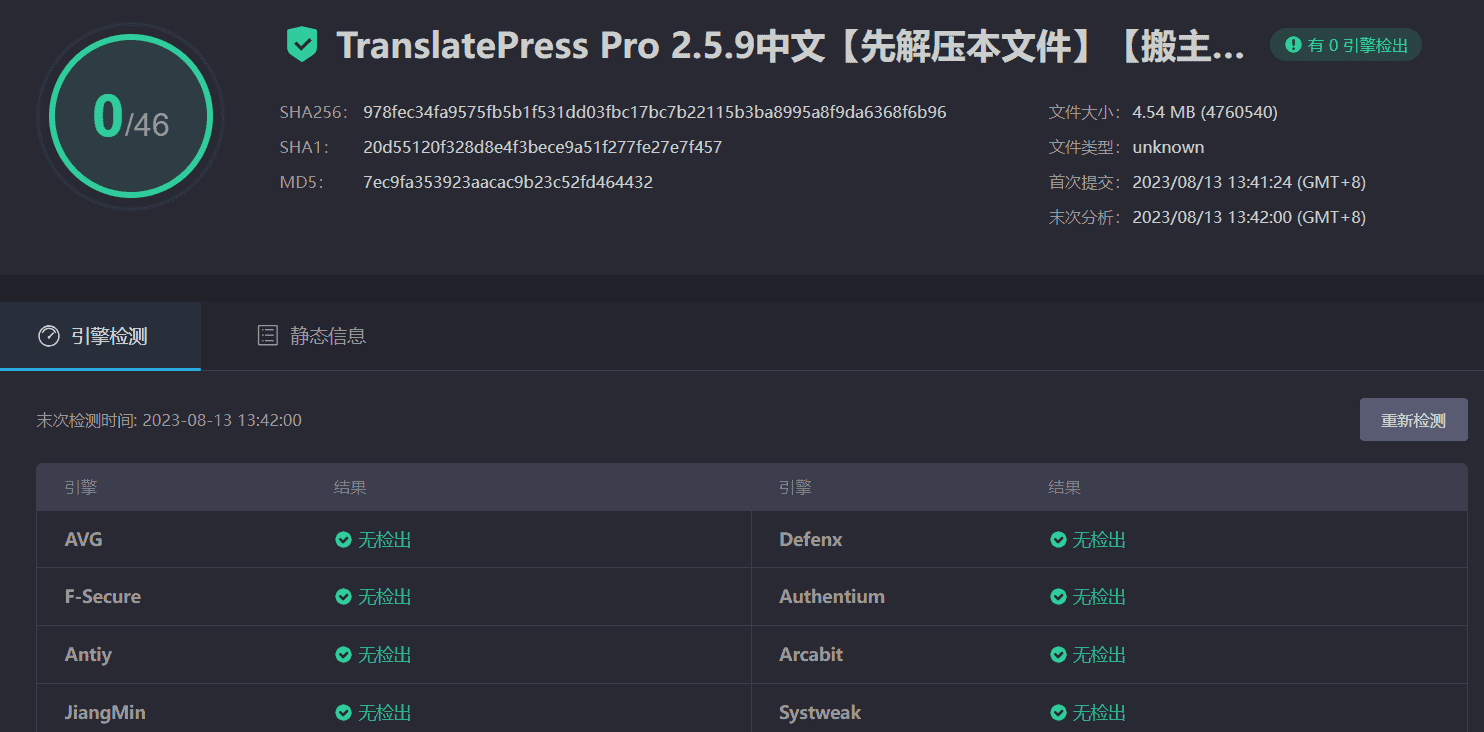Click the right 结果 column header

pos(1065,488)
